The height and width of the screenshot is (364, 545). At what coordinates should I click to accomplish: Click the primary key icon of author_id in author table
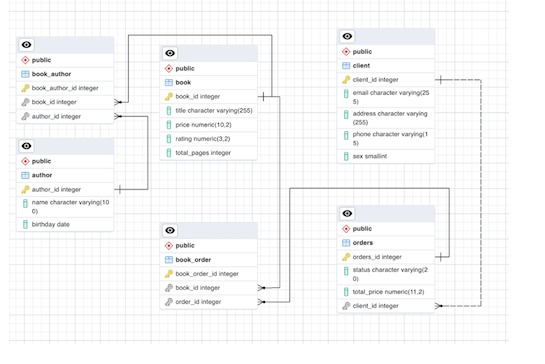pos(25,189)
